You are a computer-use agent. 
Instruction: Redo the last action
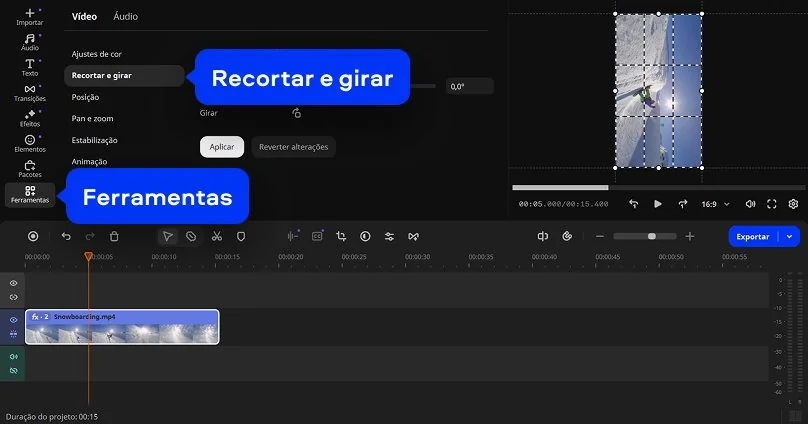tap(90, 236)
